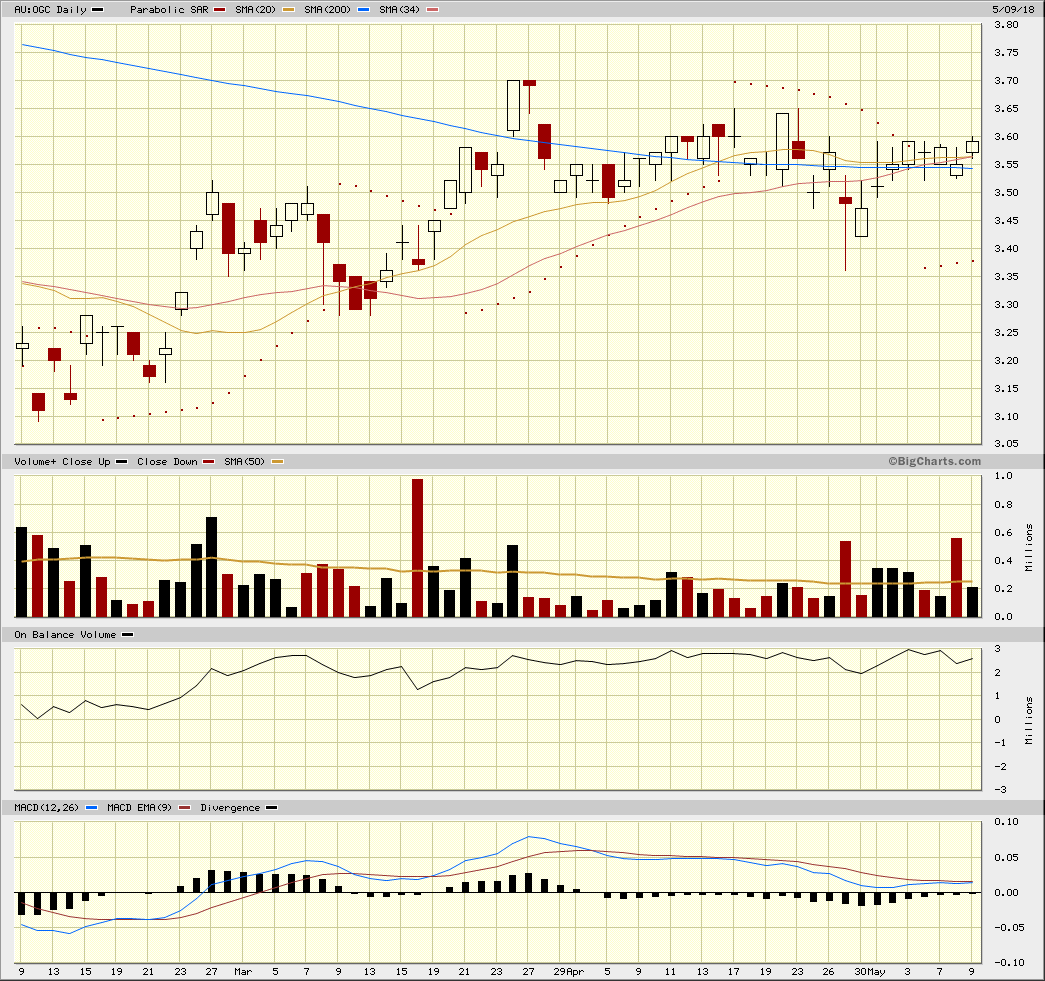Click the SMA(50) volume legend label
1045x981 pixels.
point(244,461)
